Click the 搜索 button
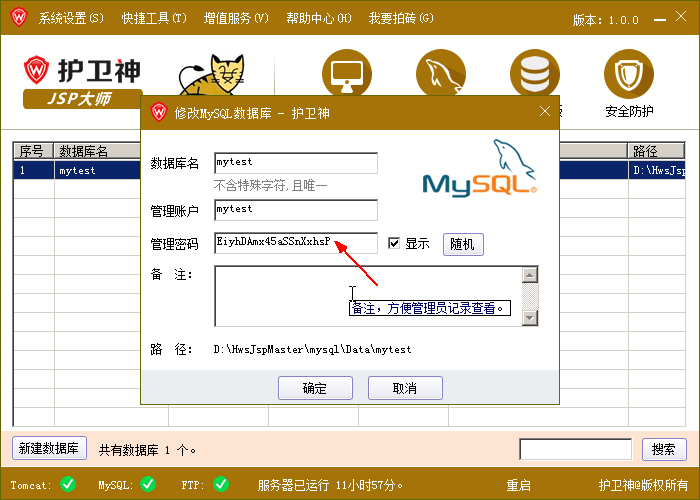The height and width of the screenshot is (500, 700). point(664,449)
